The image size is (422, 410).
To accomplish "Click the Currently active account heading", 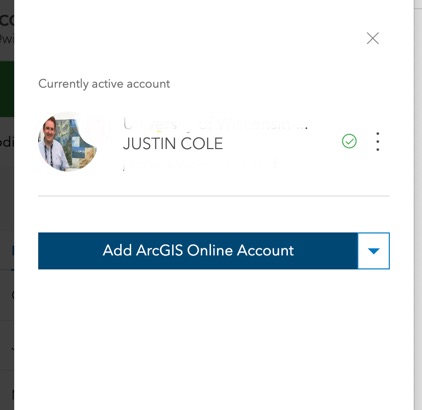I will 104,84.
